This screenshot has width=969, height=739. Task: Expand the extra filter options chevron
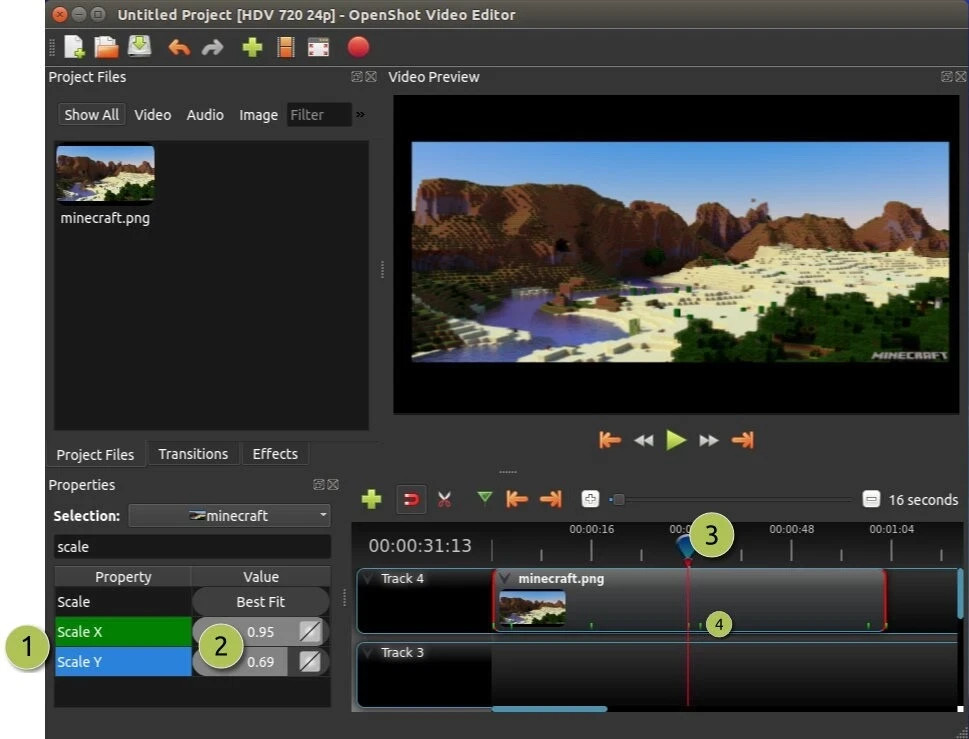(x=360, y=114)
